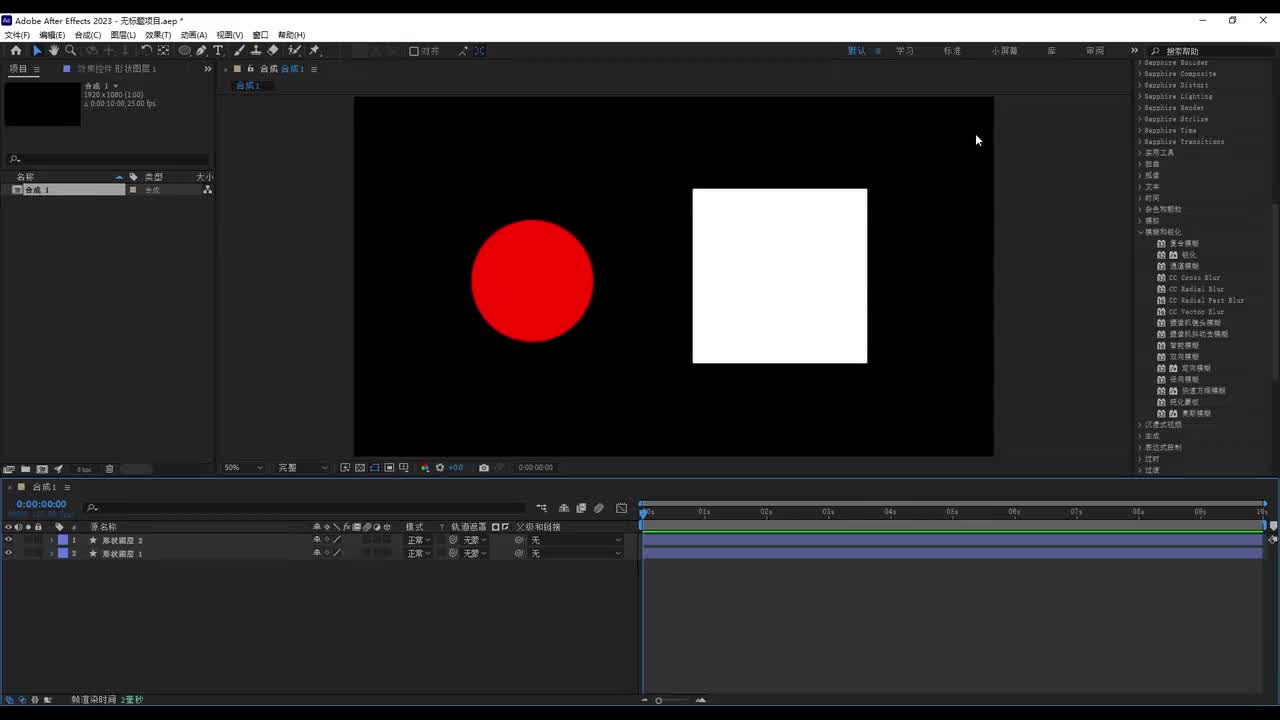Screen dimensions: 1280x720
Task: Select the Type text tool
Action: (x=218, y=50)
